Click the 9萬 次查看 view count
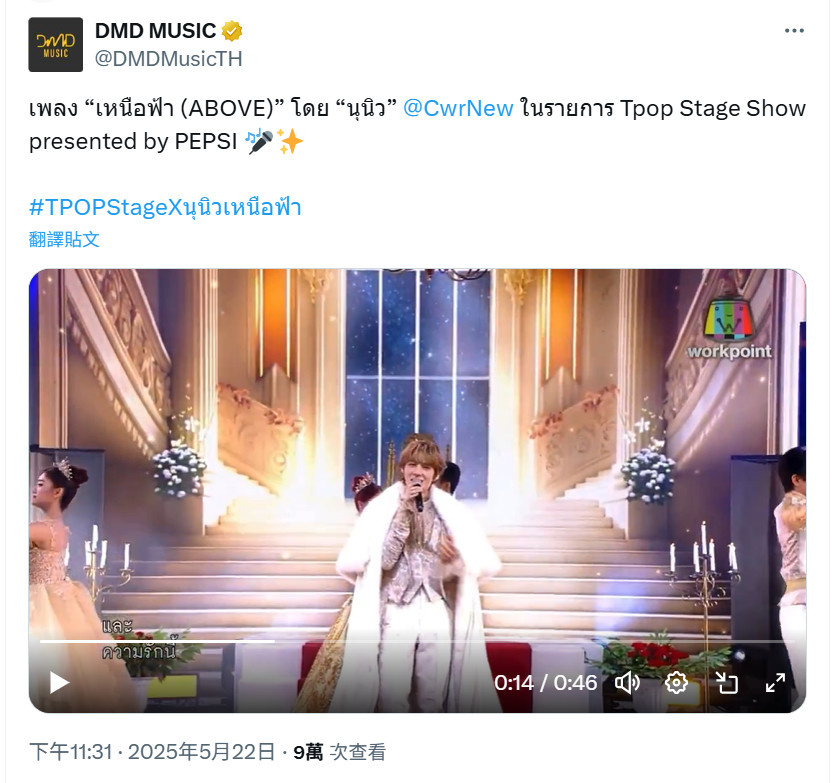Viewport: 832px width, 783px height. [340, 752]
